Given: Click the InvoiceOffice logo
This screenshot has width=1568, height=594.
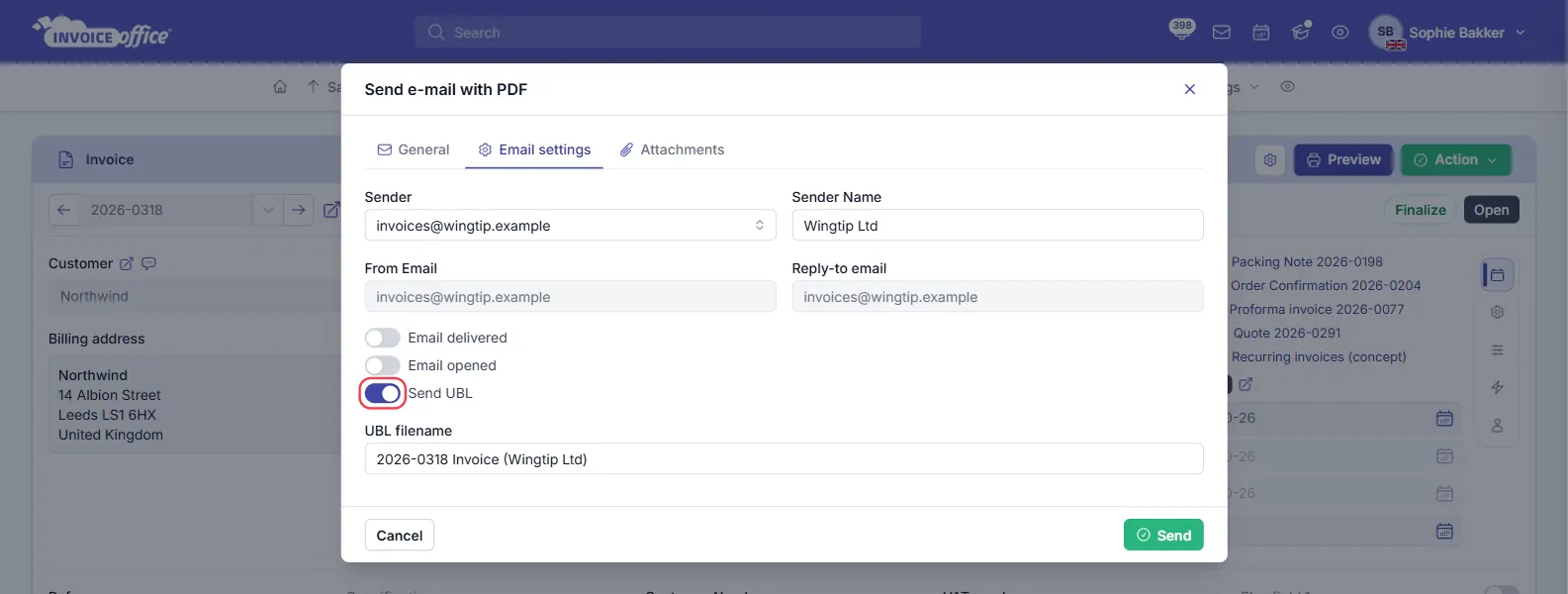Looking at the screenshot, I should pos(102,33).
